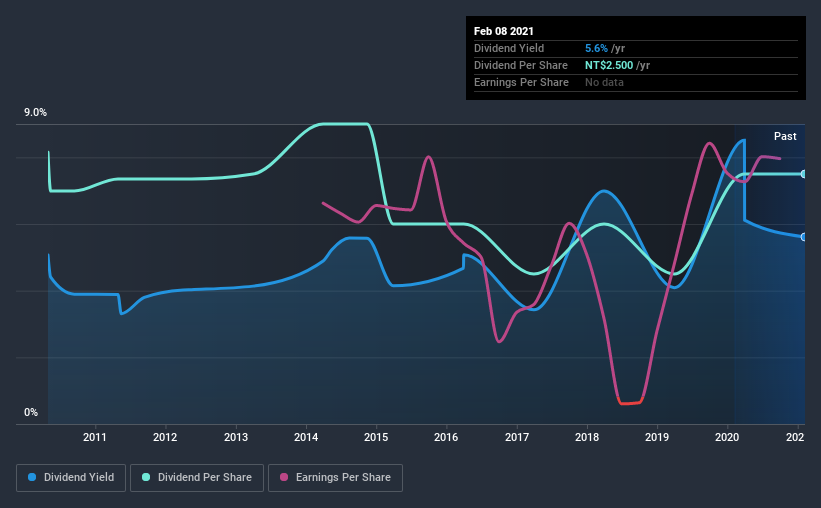This screenshot has height=508, width=821.
Task: Select the teal endpoint marker on chart
Action: point(803,174)
